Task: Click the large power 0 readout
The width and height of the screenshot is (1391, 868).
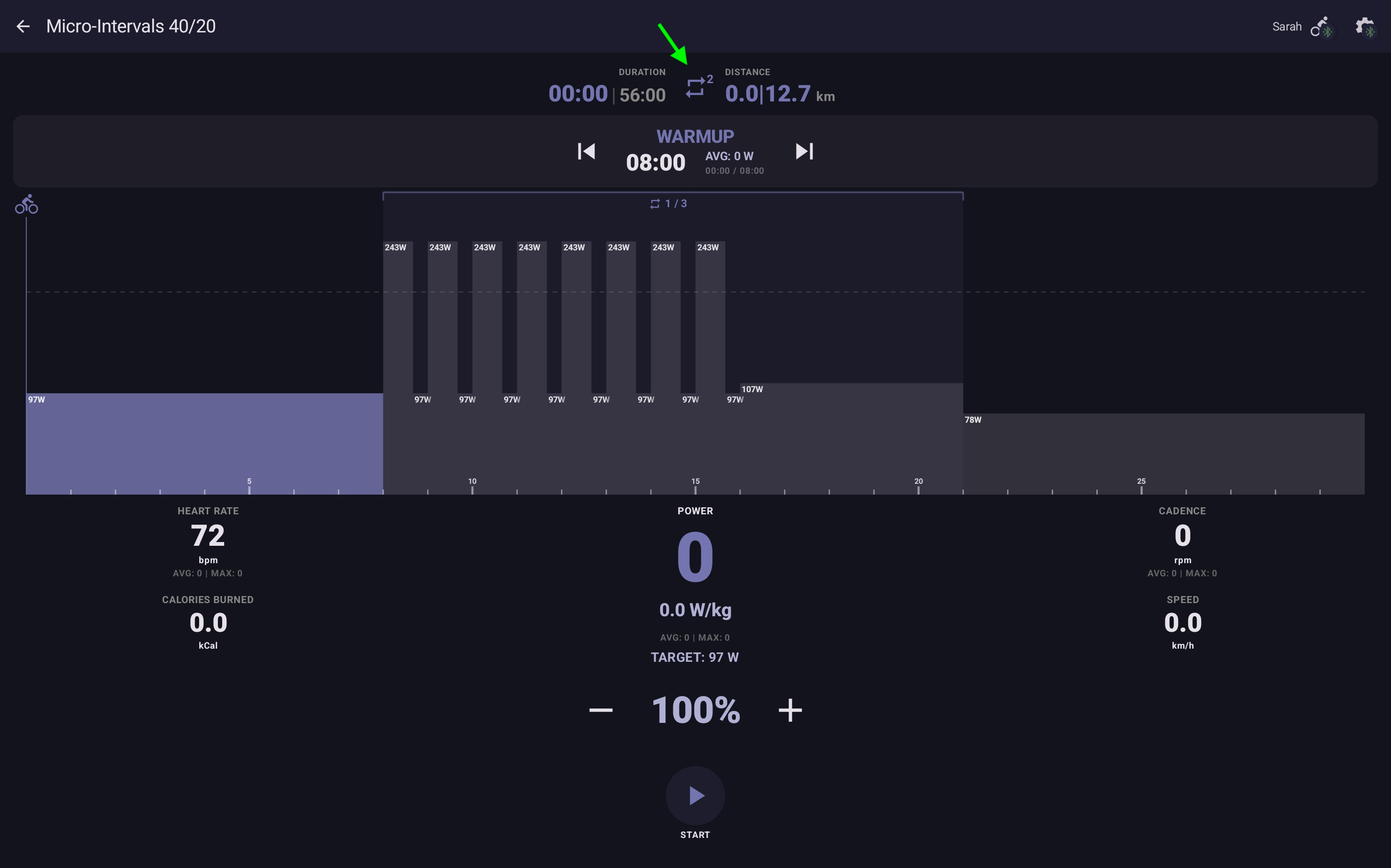Action: click(695, 557)
